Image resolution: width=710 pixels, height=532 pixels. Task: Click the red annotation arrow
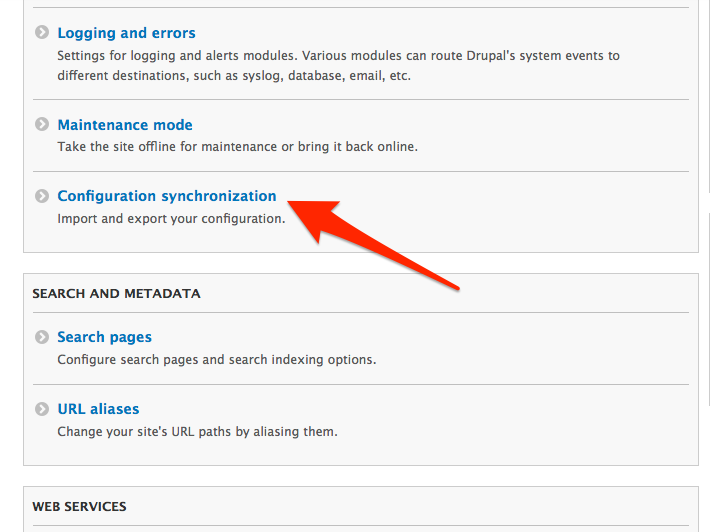373,244
